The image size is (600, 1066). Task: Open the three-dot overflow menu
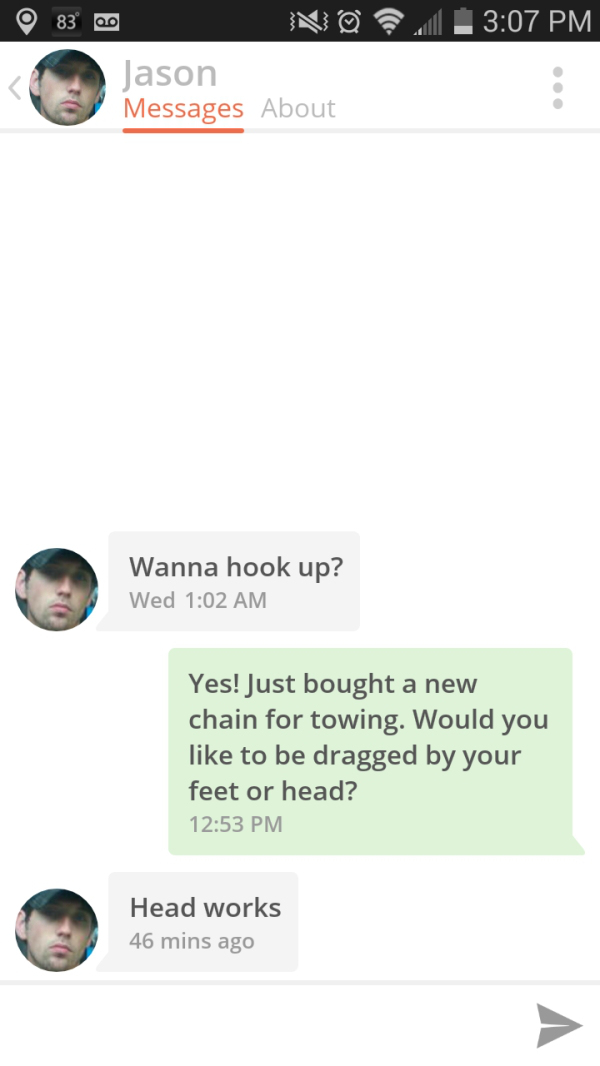[x=558, y=88]
